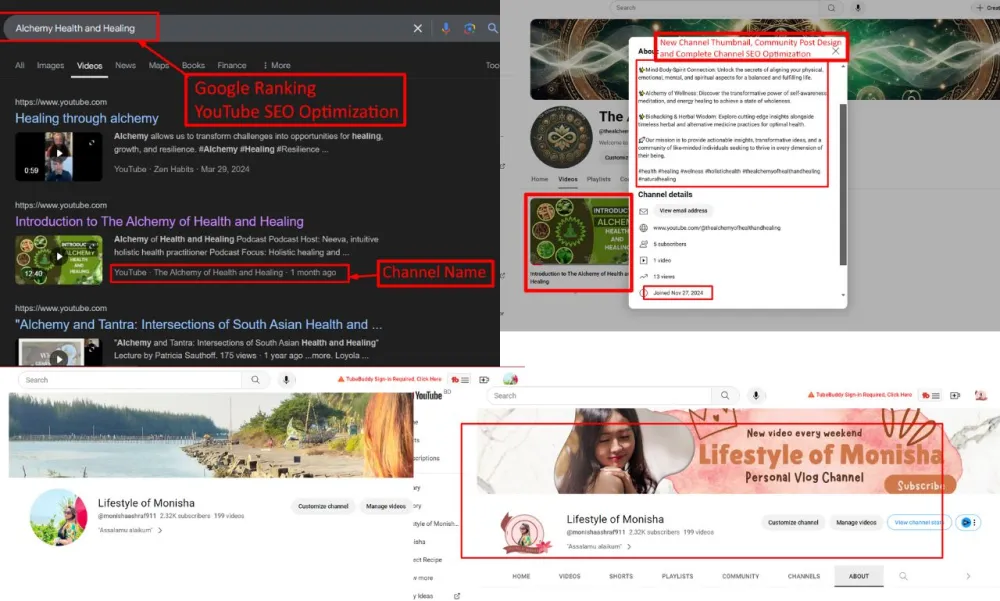1000x601 pixels.
Task: Open Home tab on Alchemy channel
Action: pos(540,179)
